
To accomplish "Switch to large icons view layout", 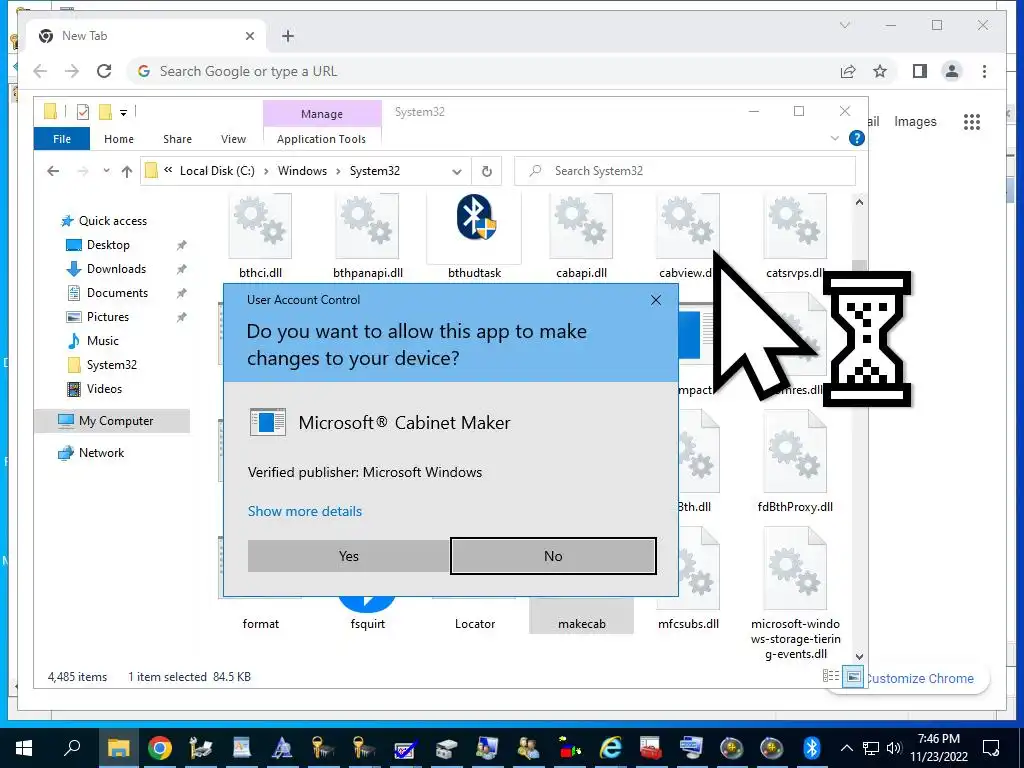I will click(x=853, y=677).
